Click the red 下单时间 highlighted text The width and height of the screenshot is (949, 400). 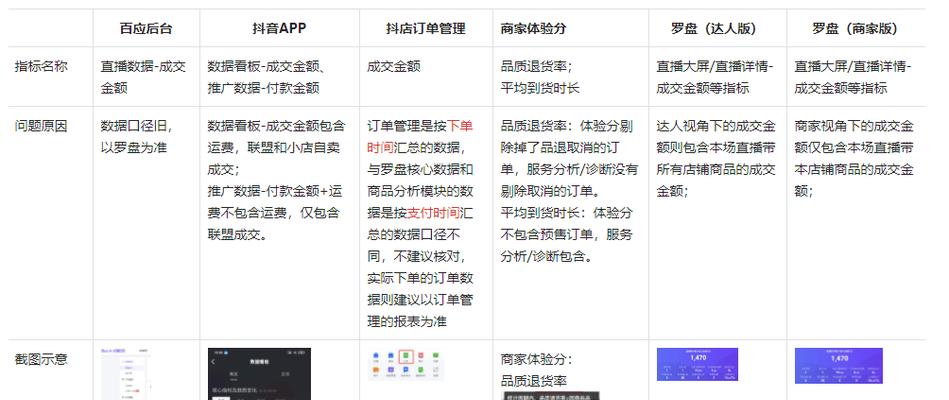point(420,137)
